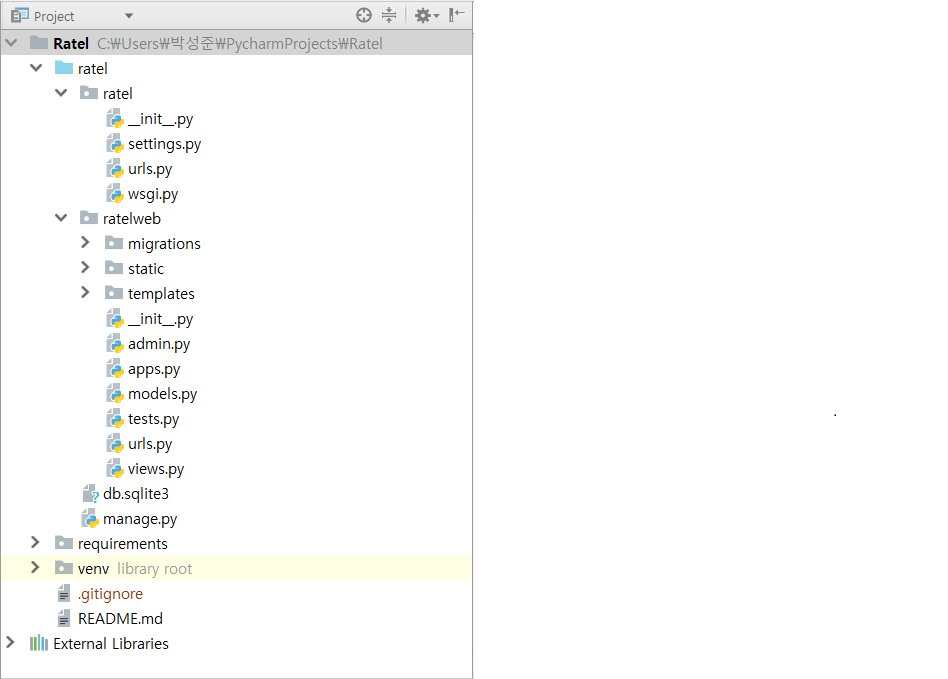
Task: Click the Python icon next to settings.py
Action: pyautogui.click(x=115, y=144)
